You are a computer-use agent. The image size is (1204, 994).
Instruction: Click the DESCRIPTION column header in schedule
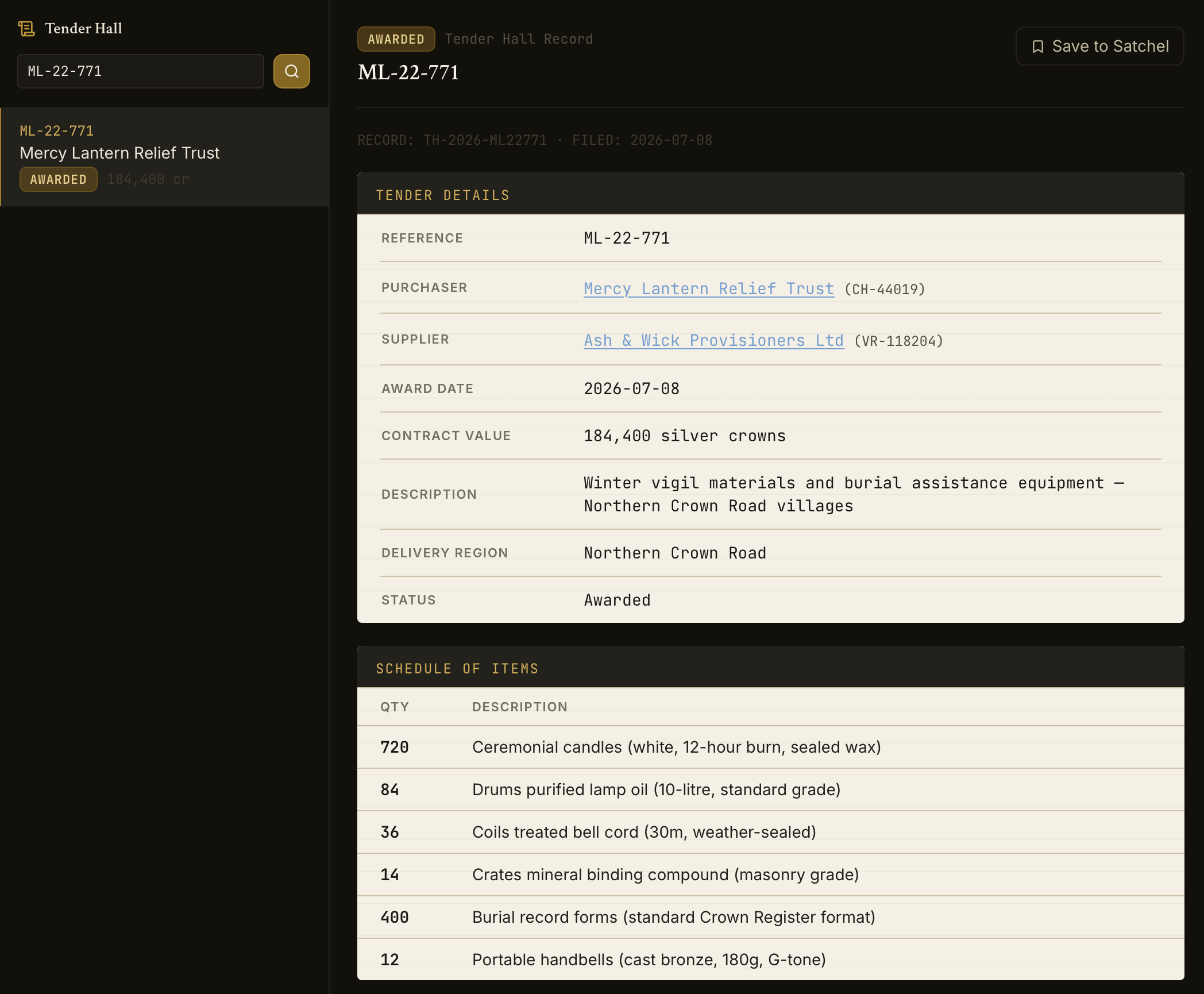(520, 707)
